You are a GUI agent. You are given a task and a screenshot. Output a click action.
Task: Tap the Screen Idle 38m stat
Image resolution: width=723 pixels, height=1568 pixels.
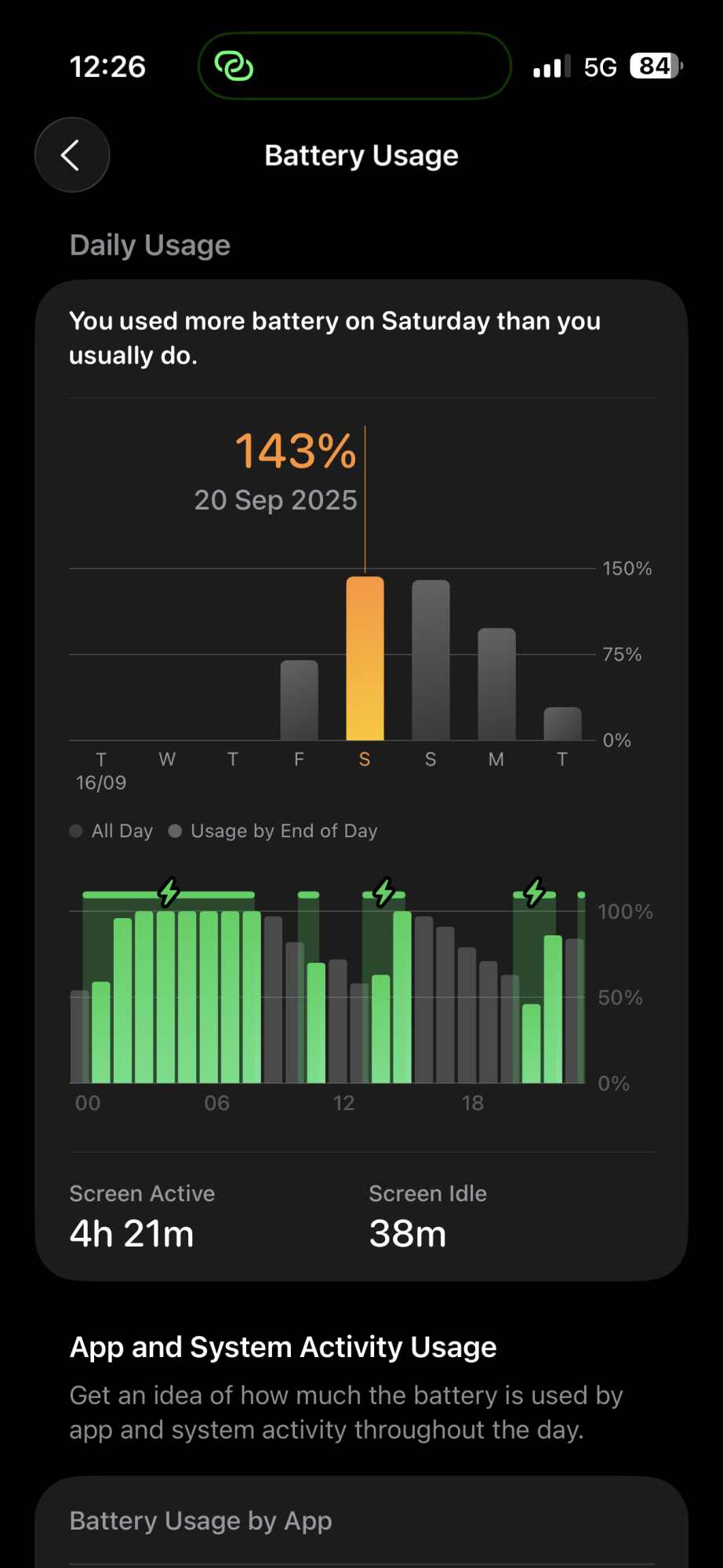point(427,1216)
